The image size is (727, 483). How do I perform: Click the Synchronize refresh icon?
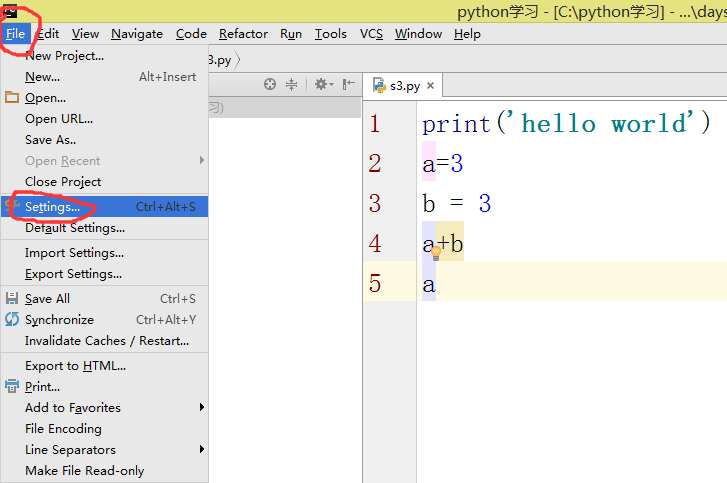pyautogui.click(x=12, y=319)
